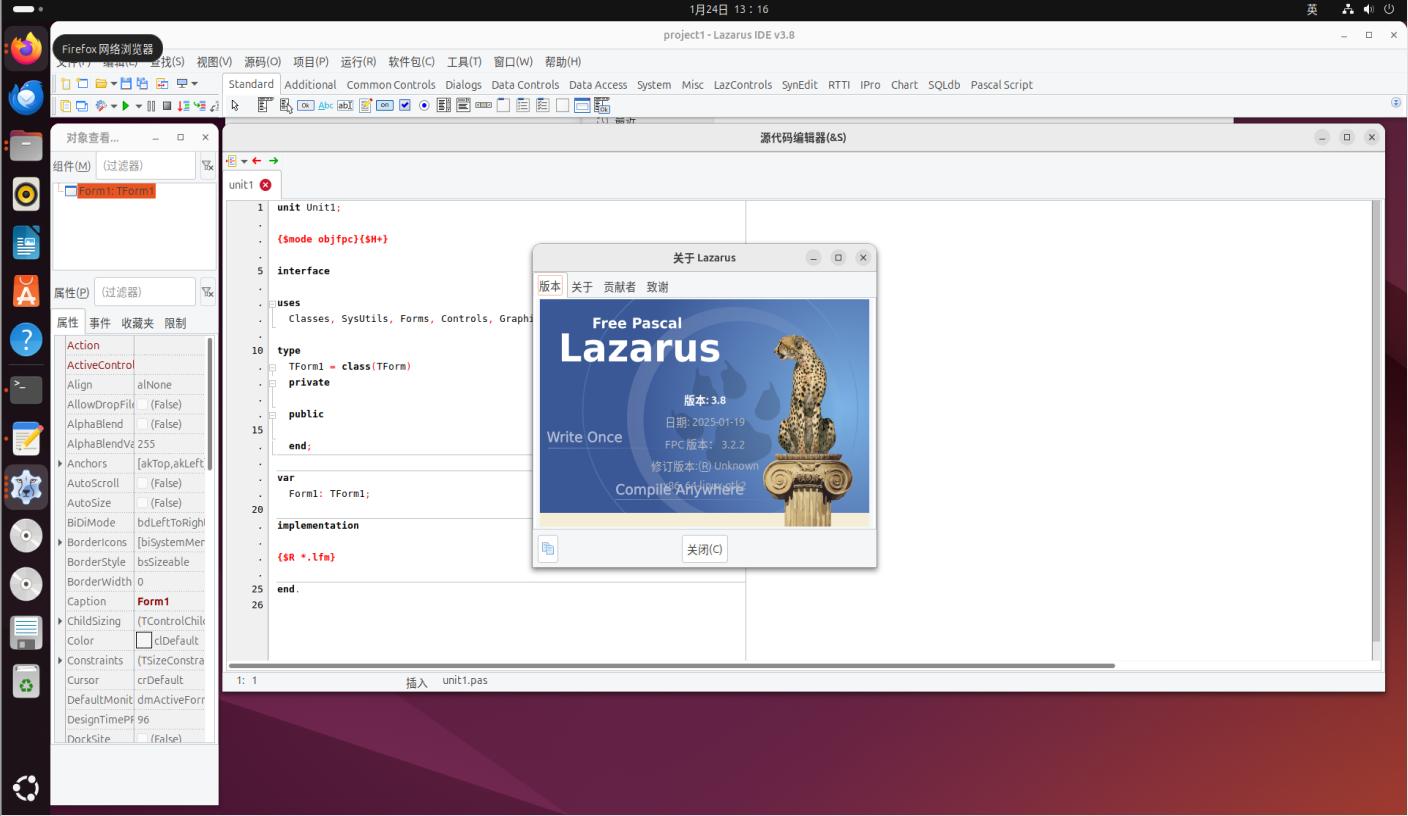The height and width of the screenshot is (816, 1408).
Task: Expand the Anchors property
Action: click(x=60, y=463)
